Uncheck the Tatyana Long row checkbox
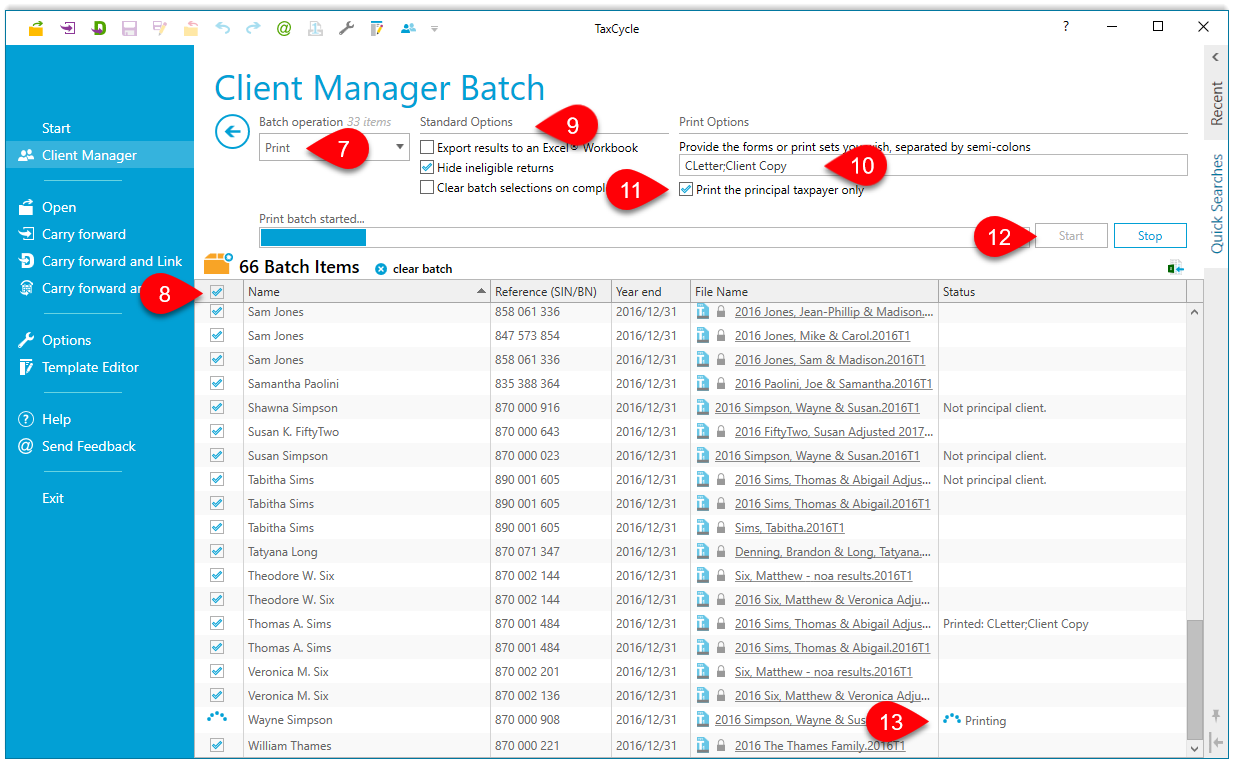Screen dimensions: 1234x759 pyautogui.click(x=217, y=552)
